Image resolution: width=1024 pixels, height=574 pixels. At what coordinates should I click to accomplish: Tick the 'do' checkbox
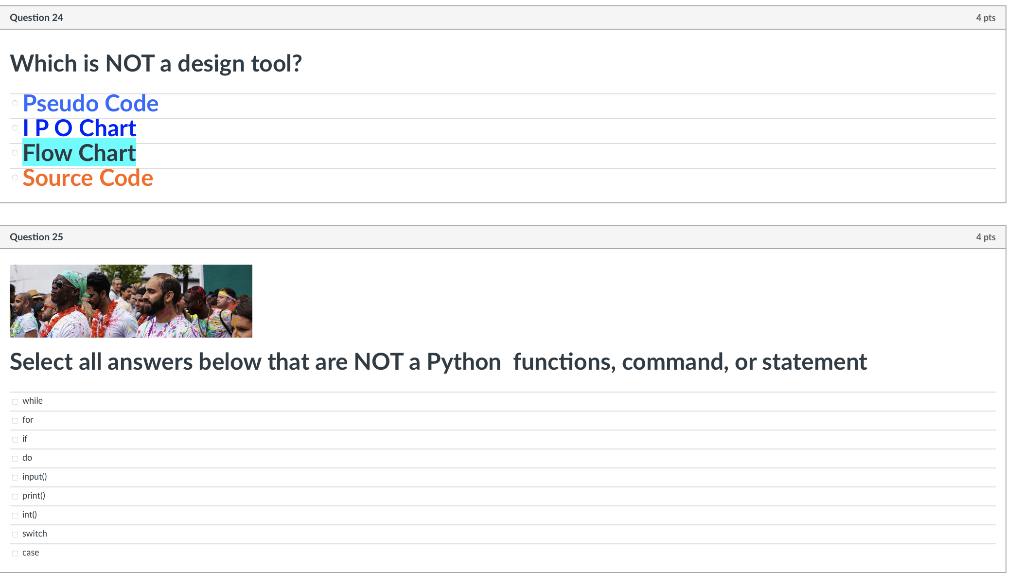pos(15,458)
